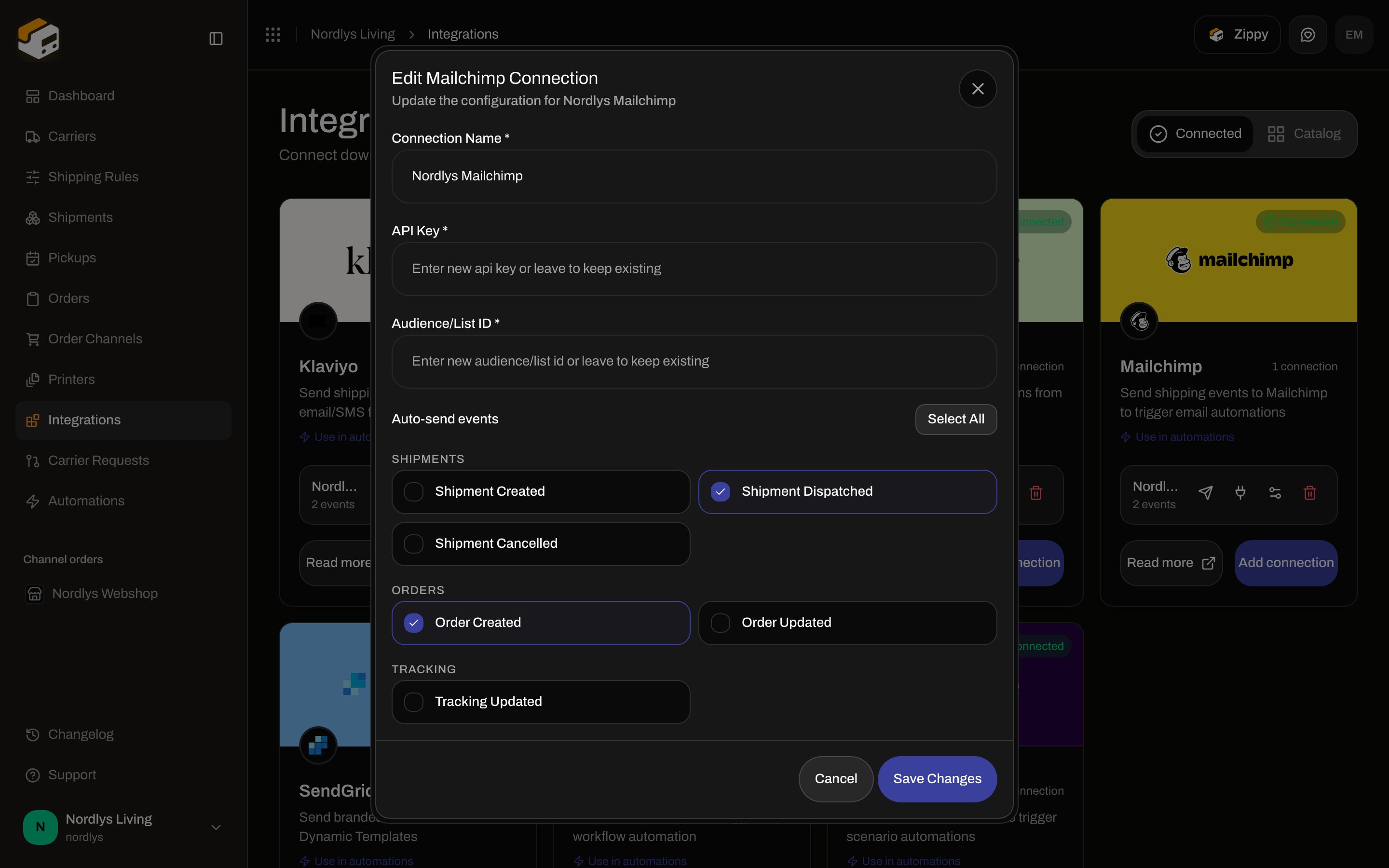Close the Edit Mailchimp Connection dialog
Screen dimensions: 1389x868
coord(978,89)
